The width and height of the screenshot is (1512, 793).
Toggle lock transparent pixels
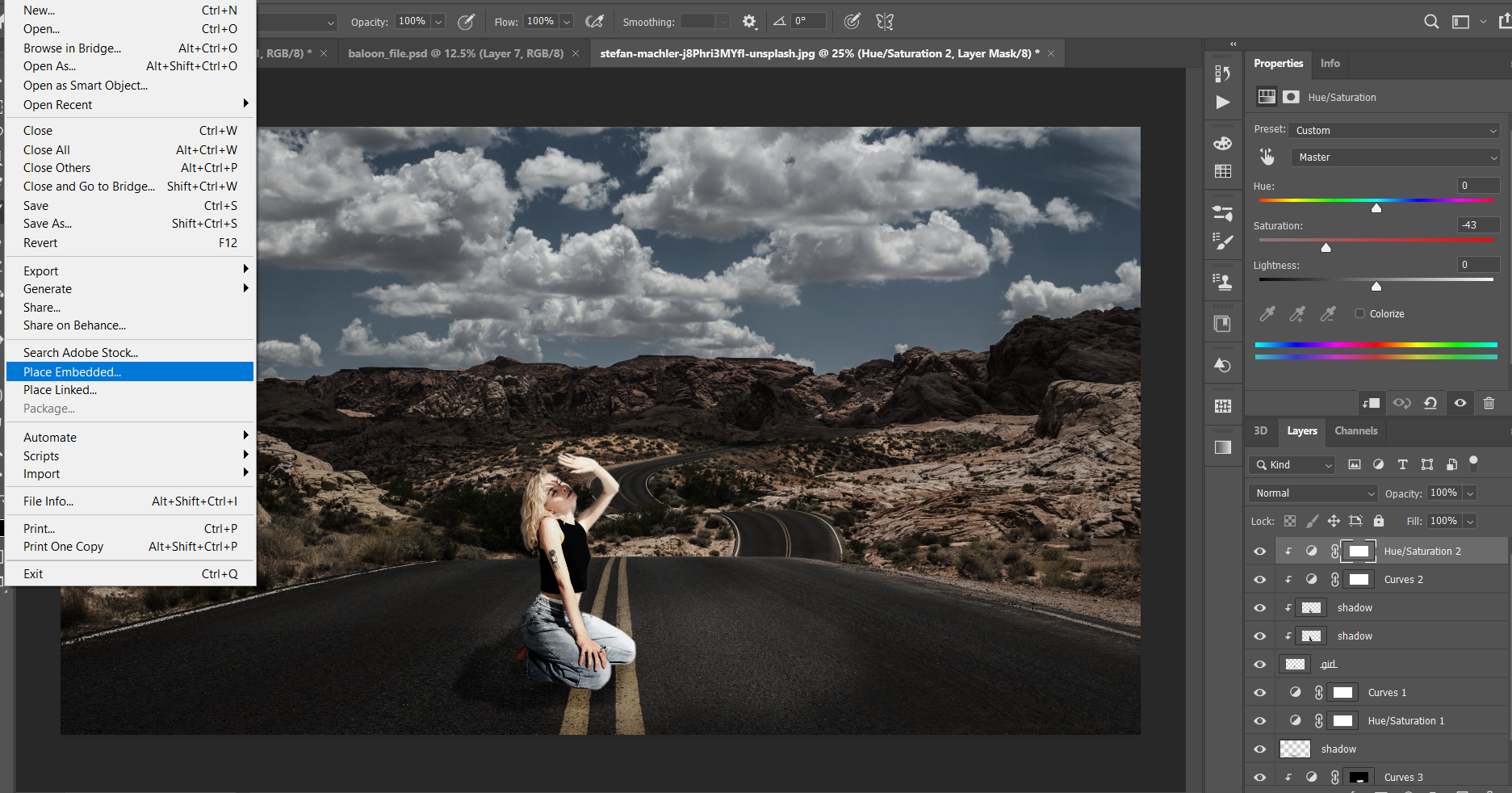[1290, 521]
